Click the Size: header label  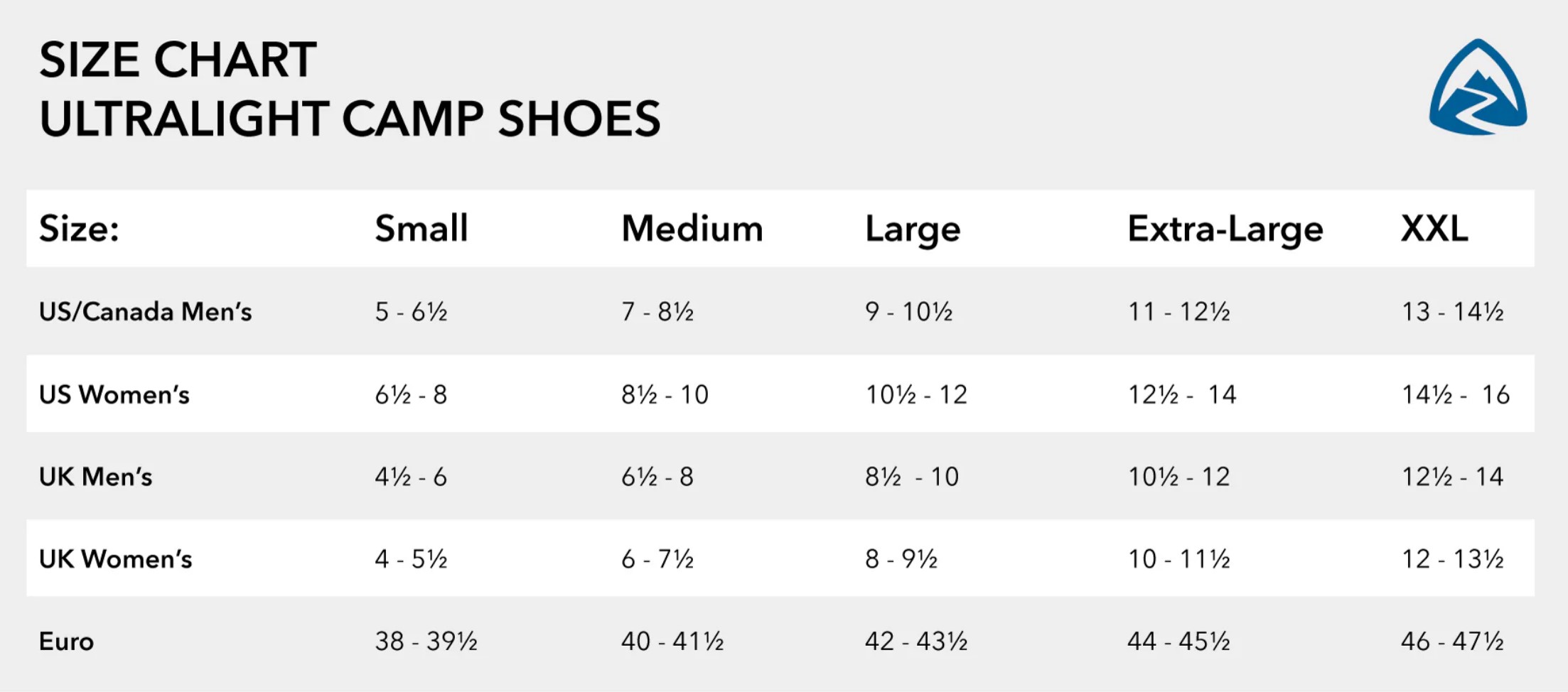tap(79, 229)
